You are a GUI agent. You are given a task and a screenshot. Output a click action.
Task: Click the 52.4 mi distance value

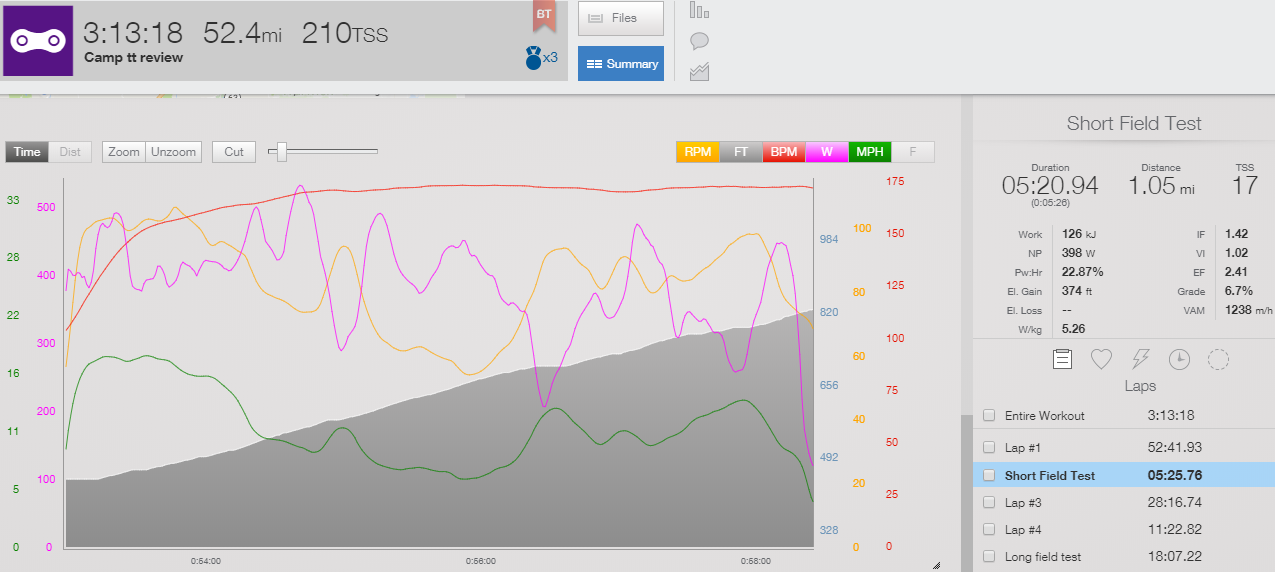tap(243, 33)
